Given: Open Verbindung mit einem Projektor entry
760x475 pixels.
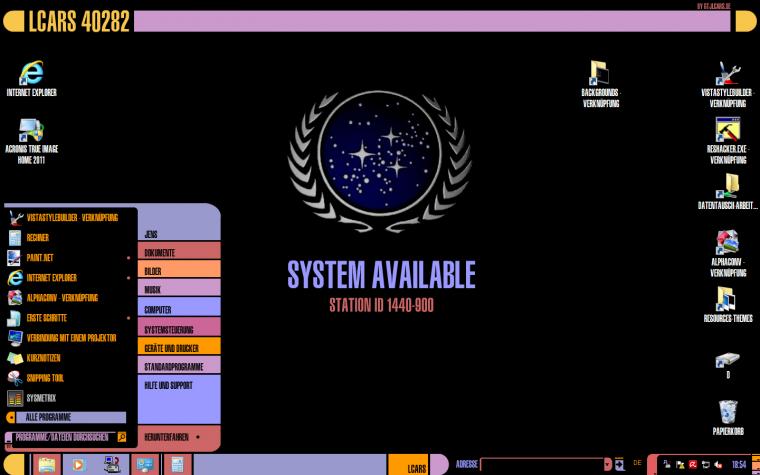Looking at the screenshot, I should click(x=71, y=338).
